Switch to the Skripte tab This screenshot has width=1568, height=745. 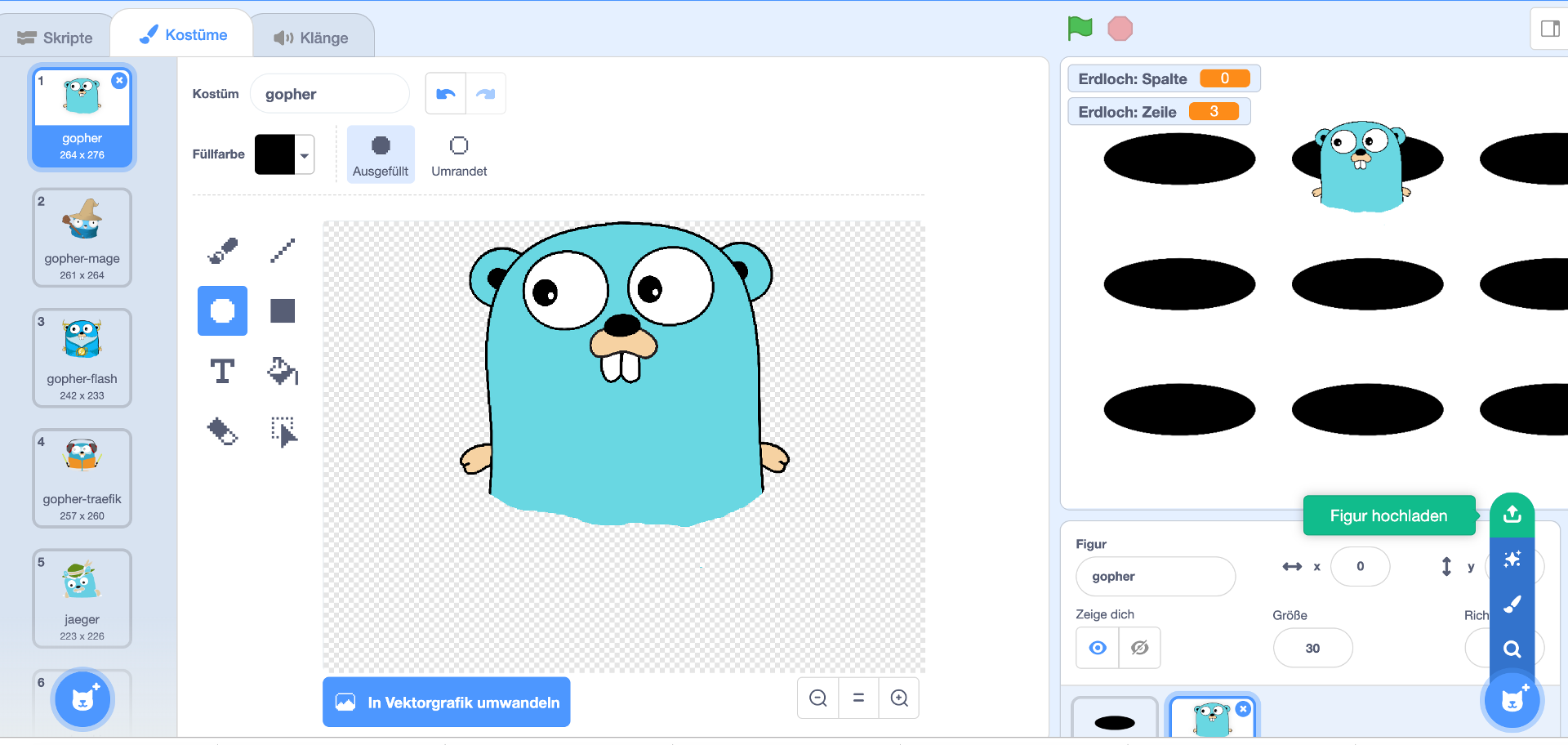tap(56, 38)
